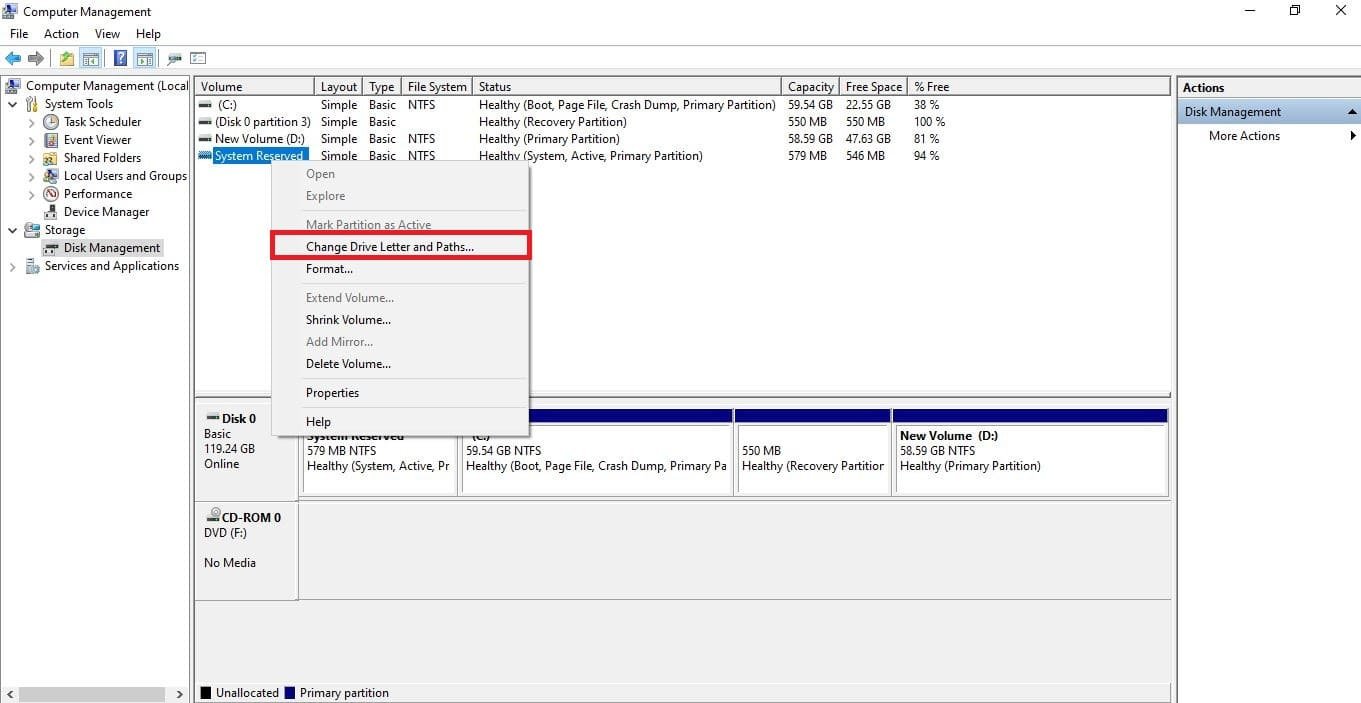Click the Show/Hide Console Tree toolbar icon
The height and width of the screenshot is (703, 1361).
[91, 59]
